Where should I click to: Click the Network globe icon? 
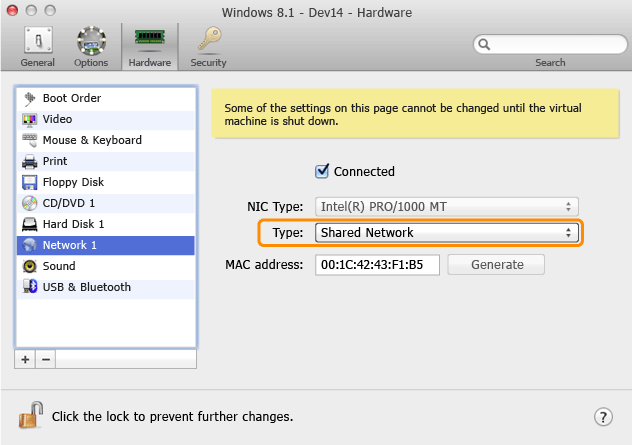(29, 245)
